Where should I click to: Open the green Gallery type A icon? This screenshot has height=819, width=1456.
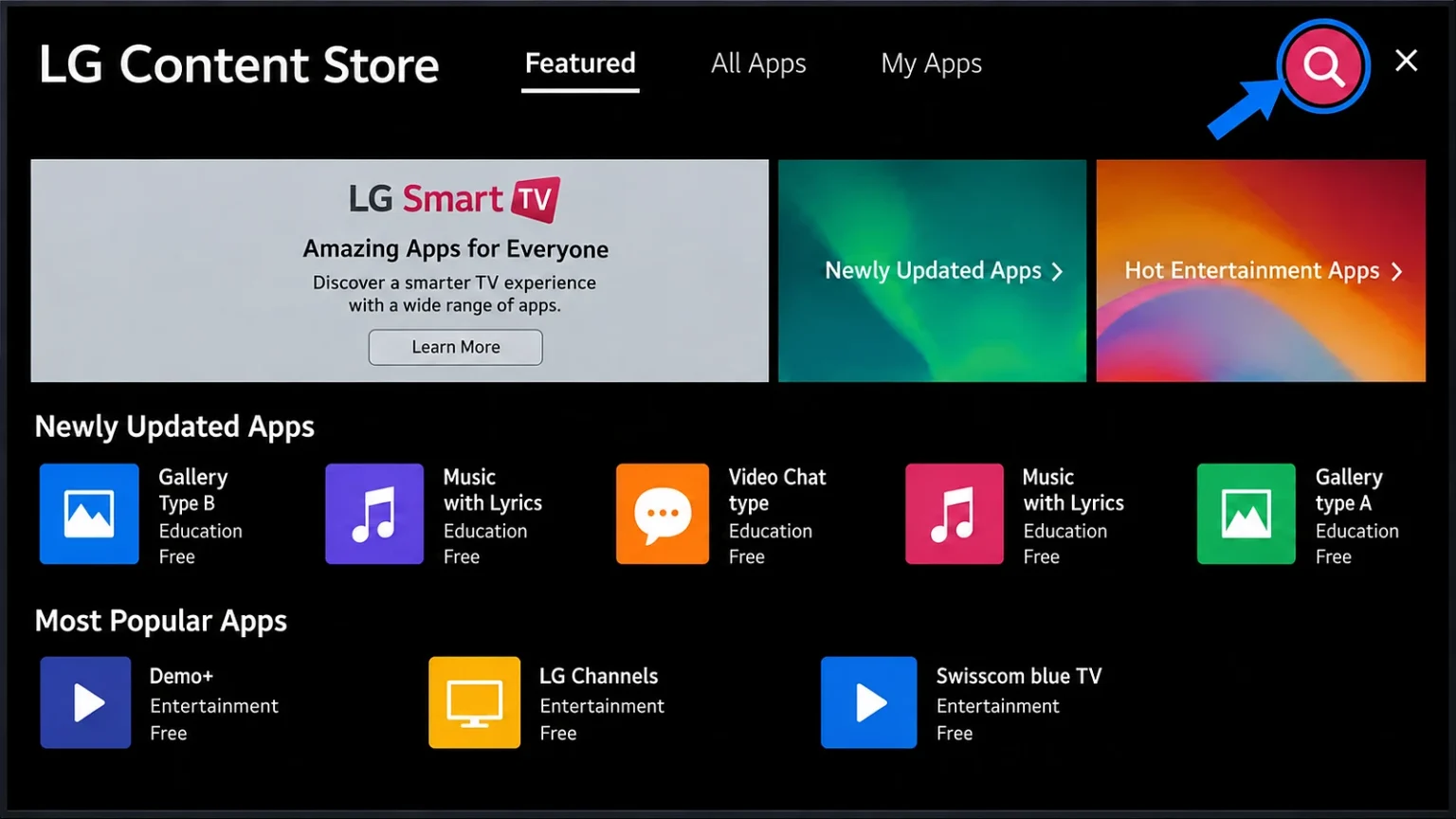(1246, 514)
